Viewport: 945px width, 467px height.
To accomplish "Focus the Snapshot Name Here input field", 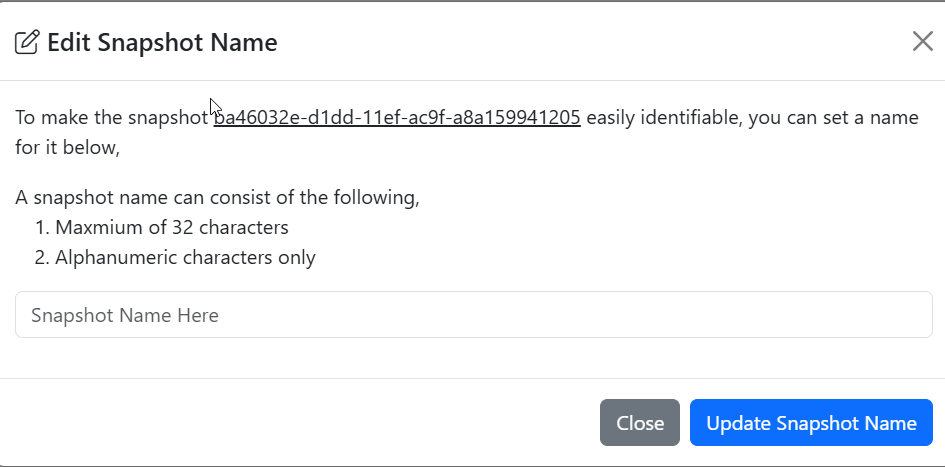I will 474,315.
